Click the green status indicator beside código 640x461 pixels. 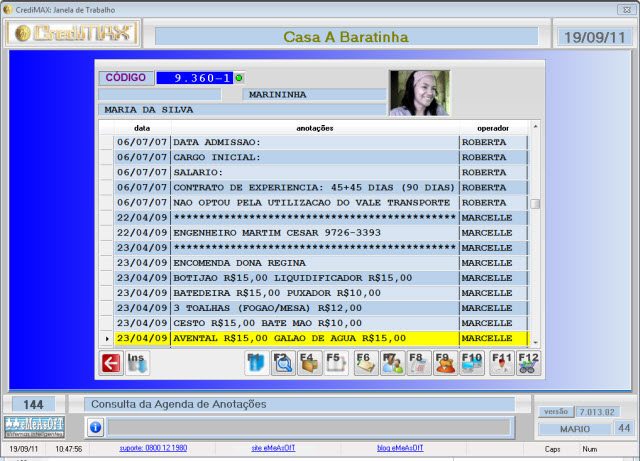click(240, 77)
